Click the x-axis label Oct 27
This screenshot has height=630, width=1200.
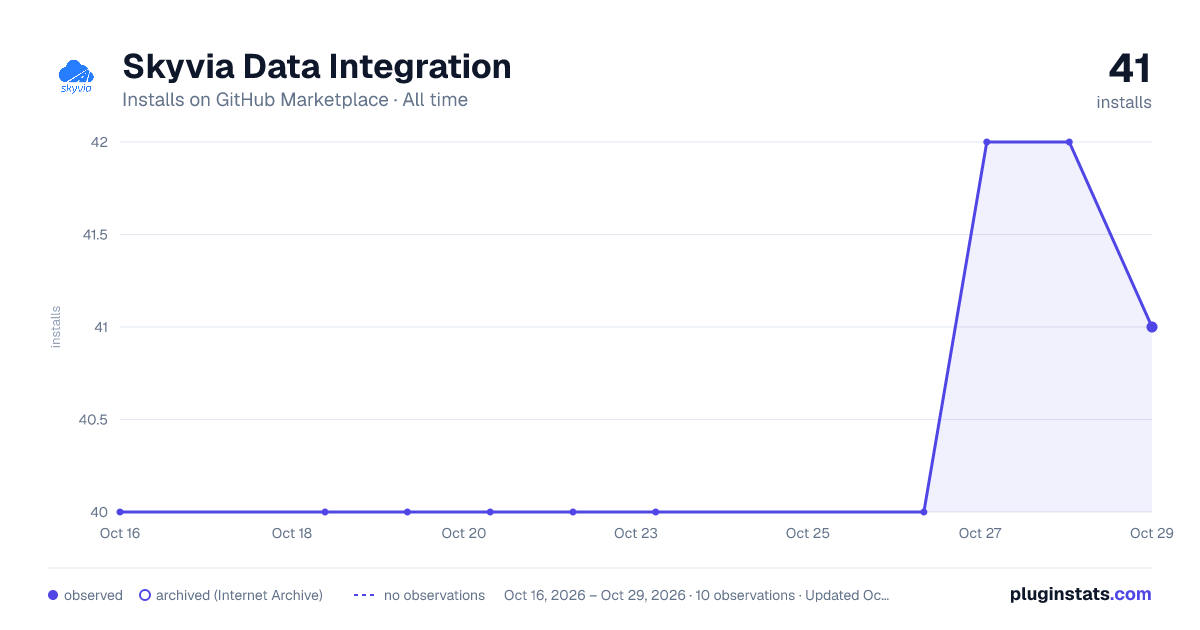coord(980,533)
